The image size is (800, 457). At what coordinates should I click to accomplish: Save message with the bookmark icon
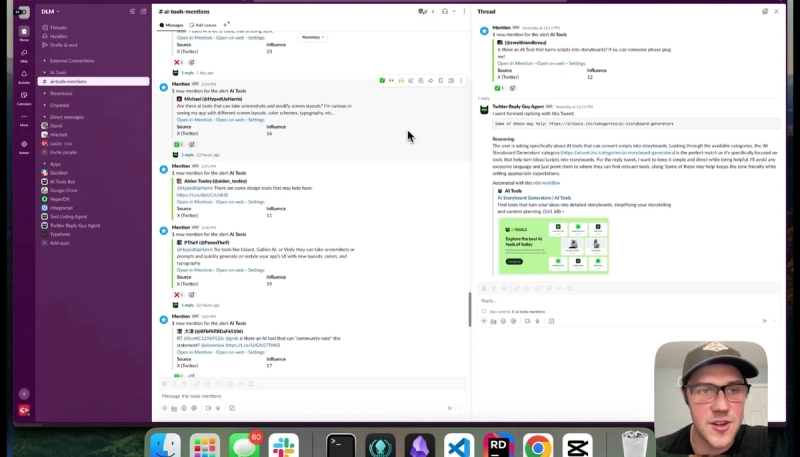click(x=441, y=81)
